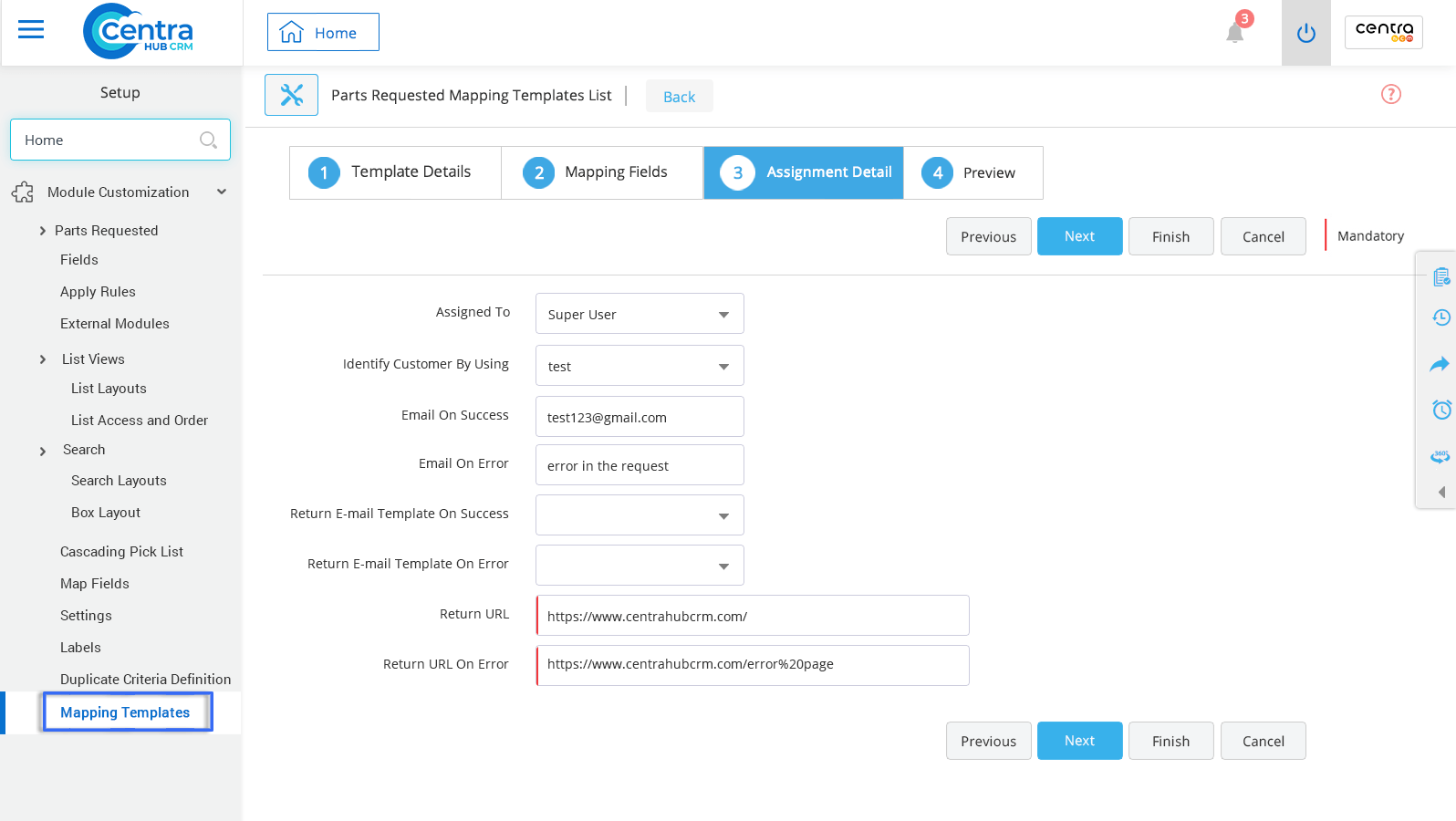Go to Template Details step tab
This screenshot has width=1456, height=821.
click(395, 172)
